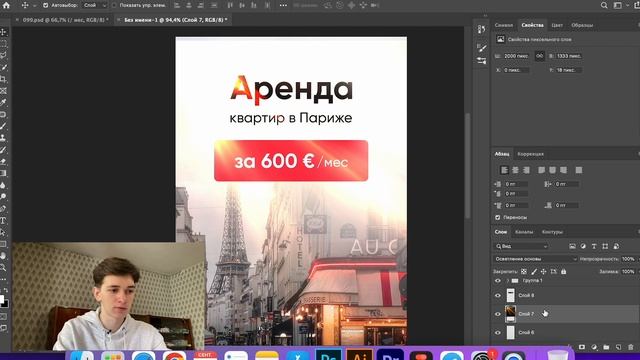Hide the Группа 1 layer group
This screenshot has width=640, height=360.
[x=498, y=280]
